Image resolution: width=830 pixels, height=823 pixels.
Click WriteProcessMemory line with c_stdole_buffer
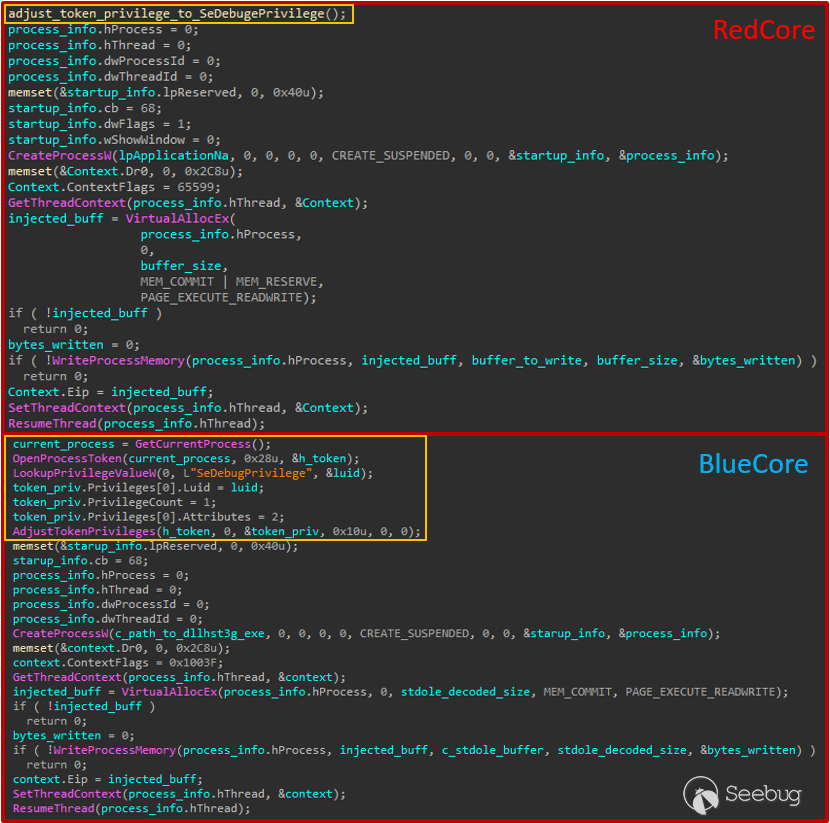pyautogui.click(x=414, y=750)
